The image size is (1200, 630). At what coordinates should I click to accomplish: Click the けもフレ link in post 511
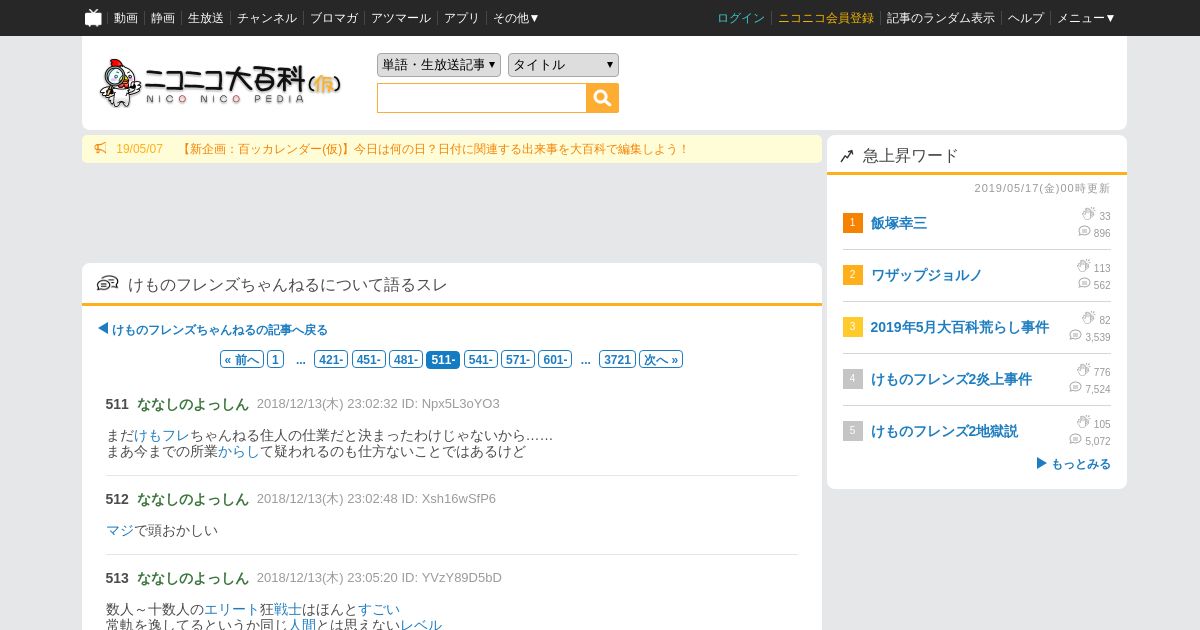tap(162, 435)
